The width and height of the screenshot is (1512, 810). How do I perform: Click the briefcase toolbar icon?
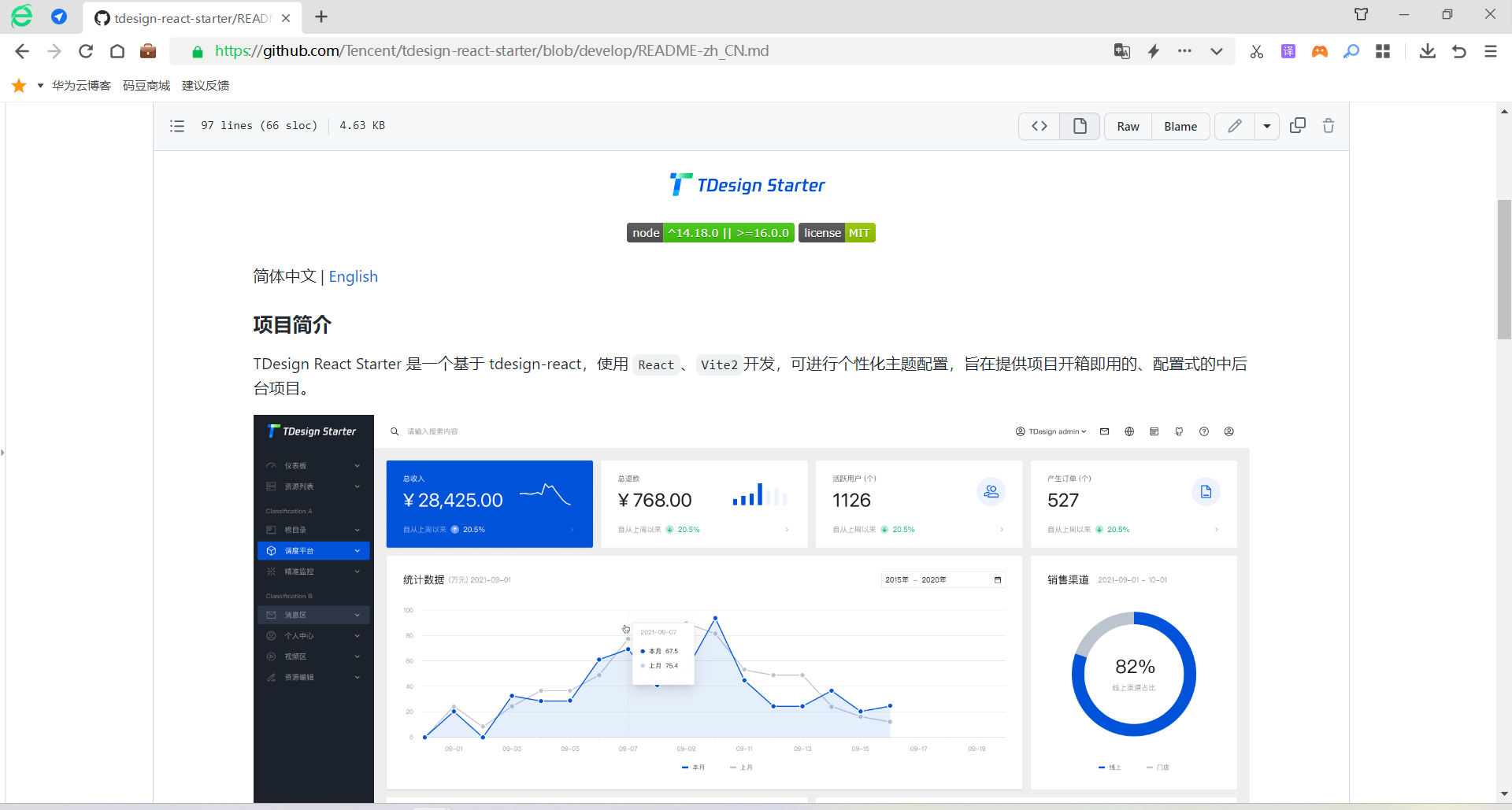click(x=148, y=51)
